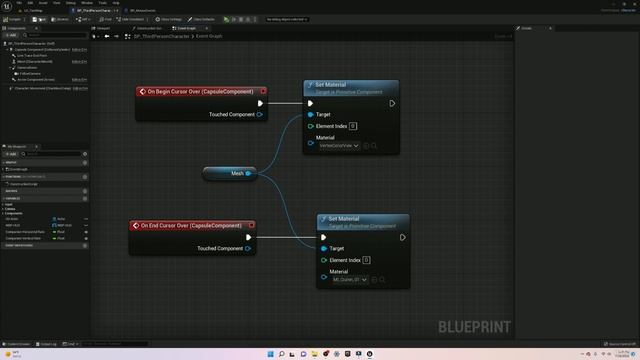The width and height of the screenshot is (640, 360).
Task: Open the File menu
Action: (19, 3)
